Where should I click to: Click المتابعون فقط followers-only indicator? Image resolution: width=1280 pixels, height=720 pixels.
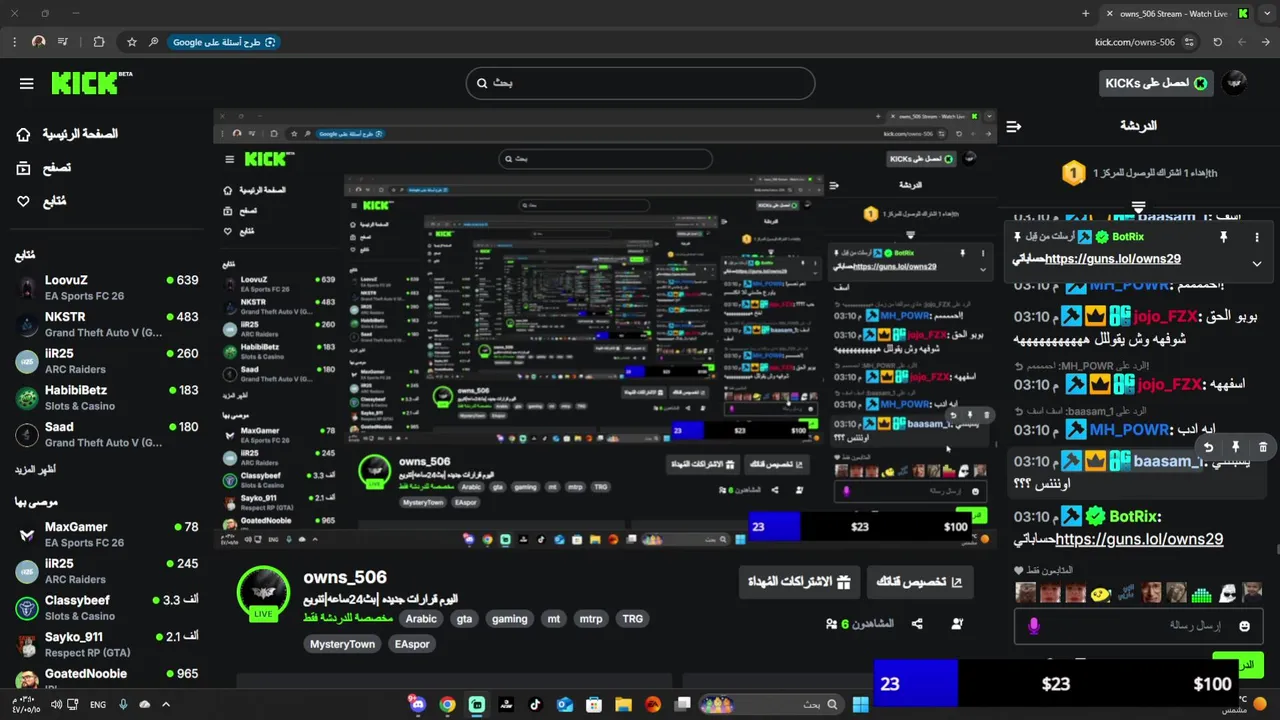1043,570
